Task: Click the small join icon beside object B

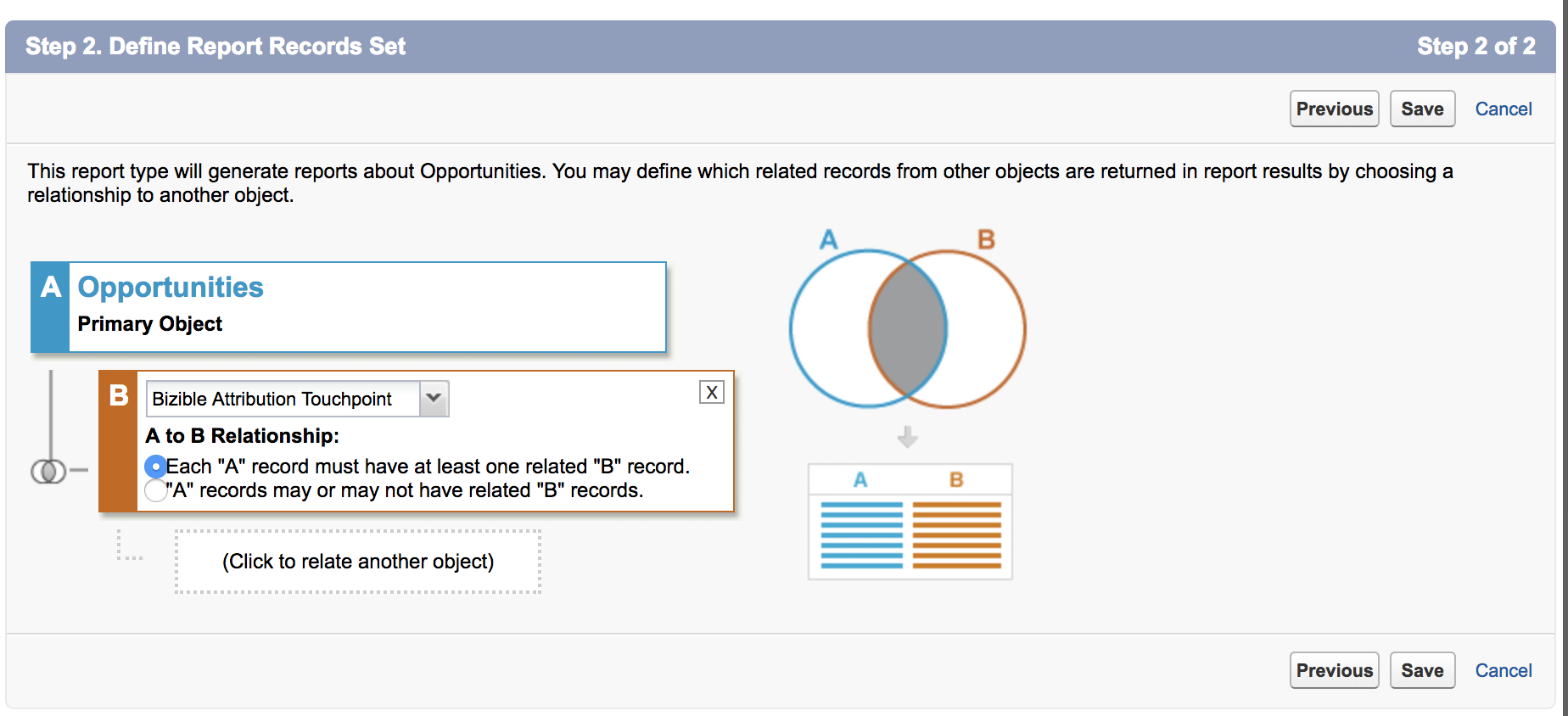Action: point(48,471)
